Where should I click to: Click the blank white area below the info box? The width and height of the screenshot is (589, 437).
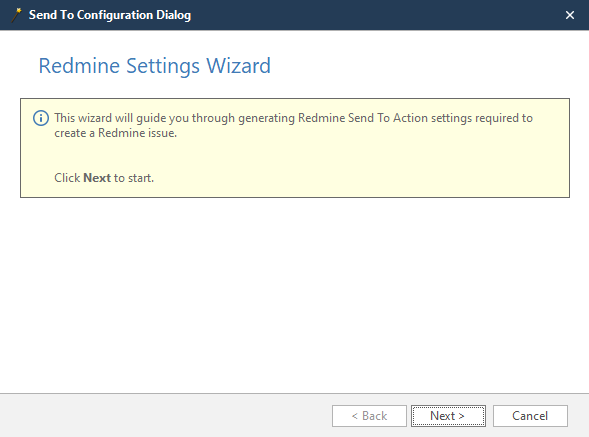click(x=294, y=293)
